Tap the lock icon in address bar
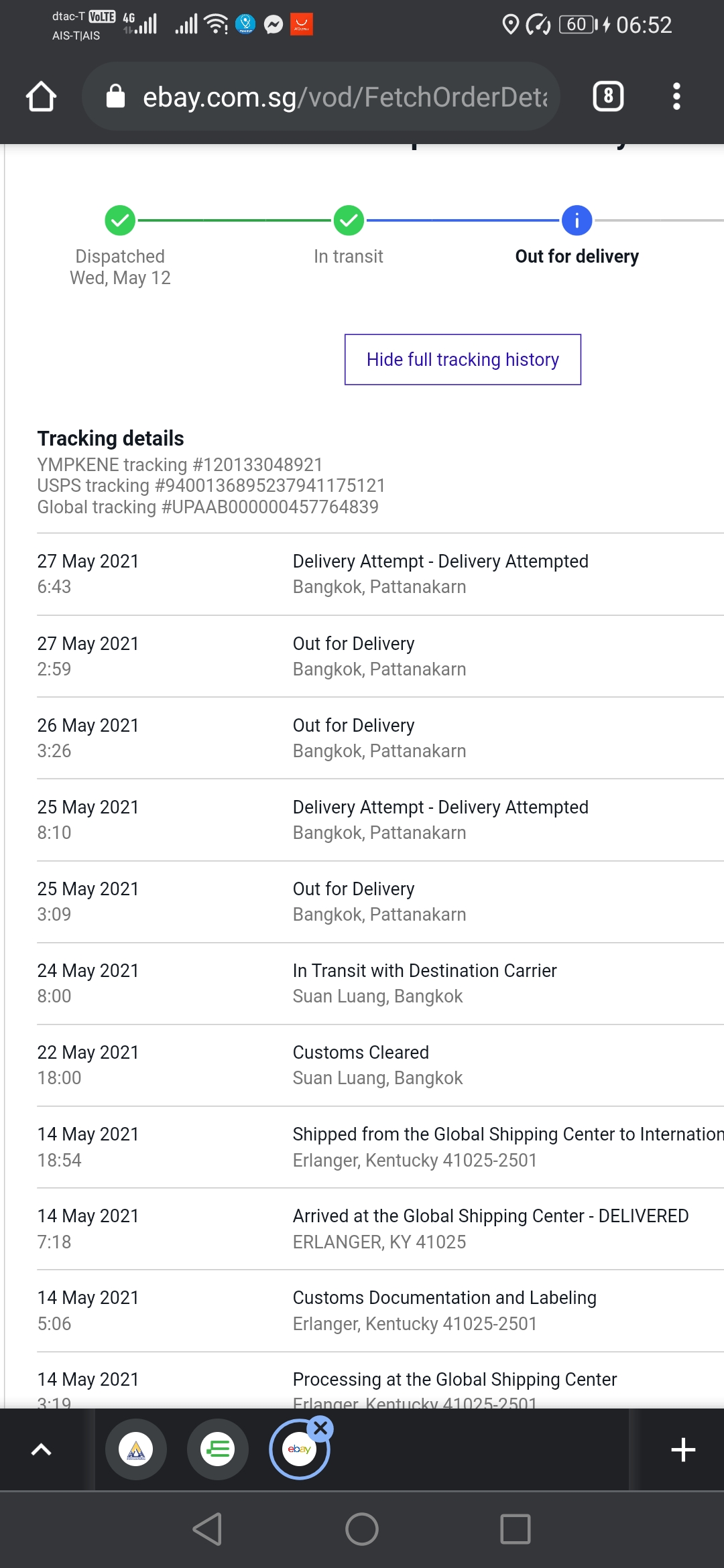The width and height of the screenshot is (724, 1568). (x=116, y=96)
